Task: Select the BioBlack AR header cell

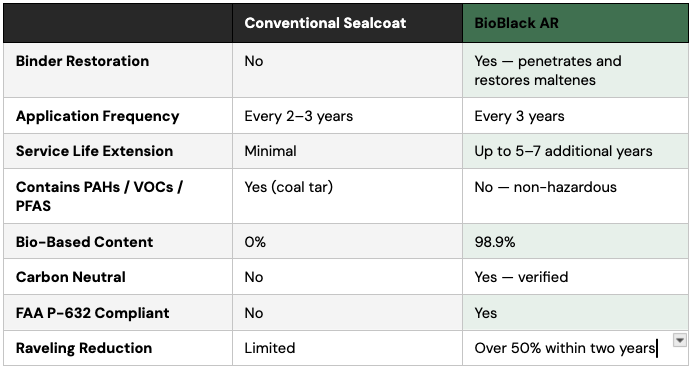Action: (x=575, y=23)
